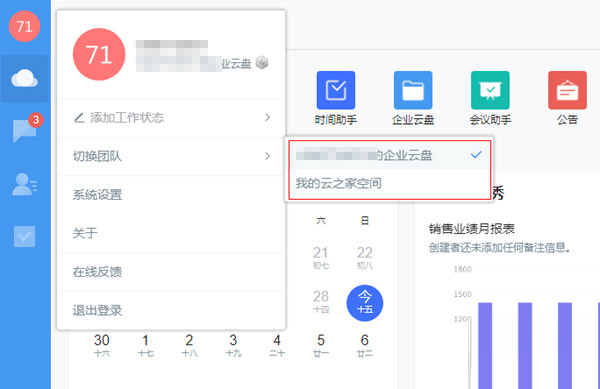Switch to 我的云之家空间 team
This screenshot has width=600, height=389.
click(390, 184)
